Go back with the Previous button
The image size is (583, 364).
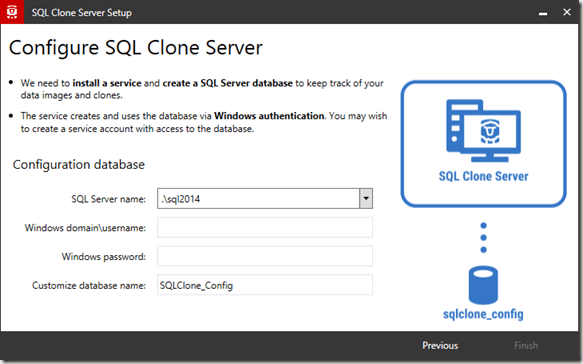click(440, 345)
